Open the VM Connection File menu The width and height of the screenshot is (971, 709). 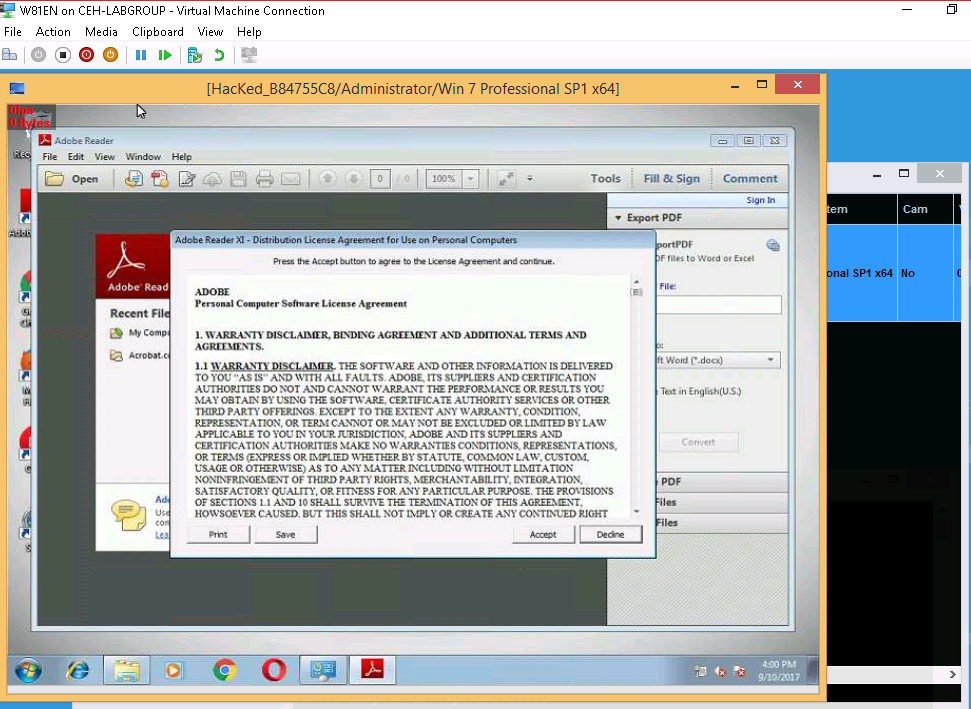point(12,32)
